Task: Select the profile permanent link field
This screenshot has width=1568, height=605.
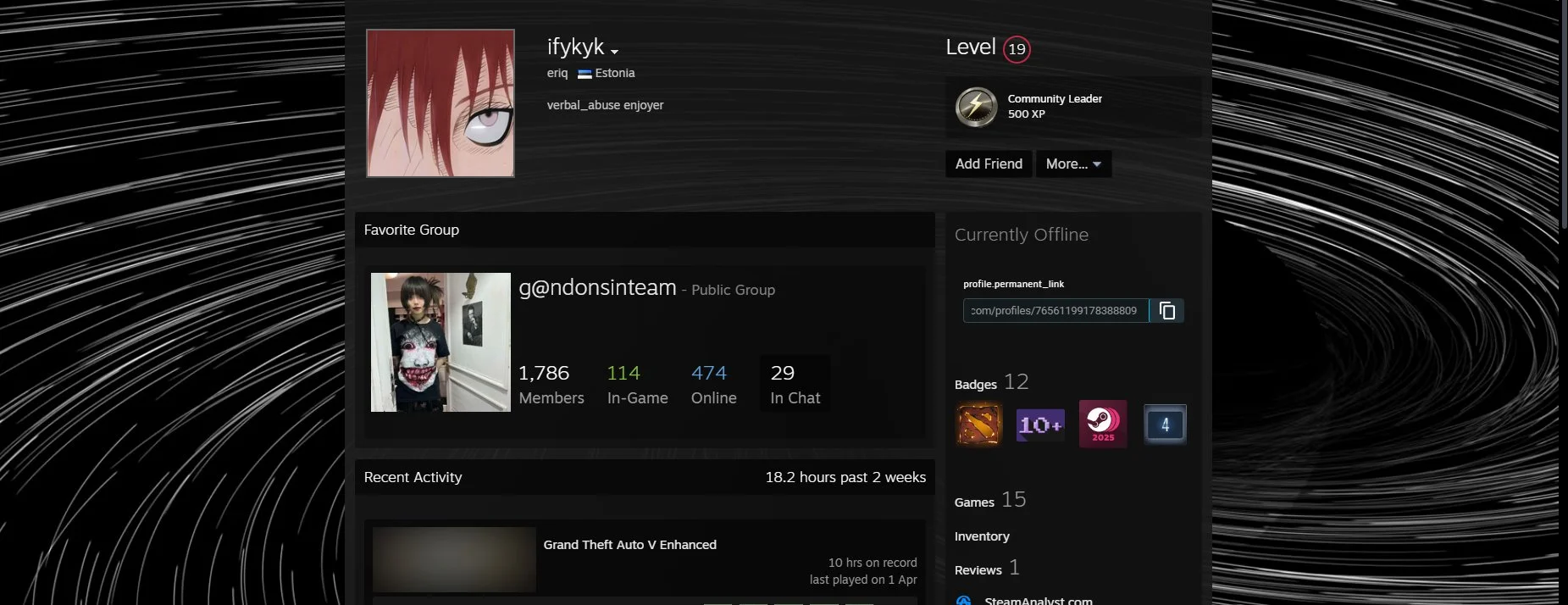Action: (1055, 311)
